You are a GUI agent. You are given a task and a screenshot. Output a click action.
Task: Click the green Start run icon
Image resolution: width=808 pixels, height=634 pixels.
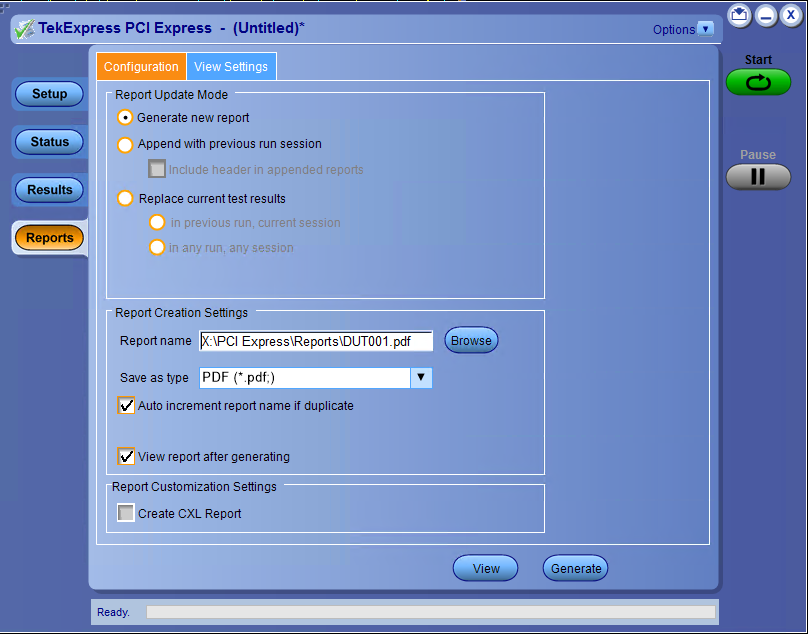[x=758, y=82]
